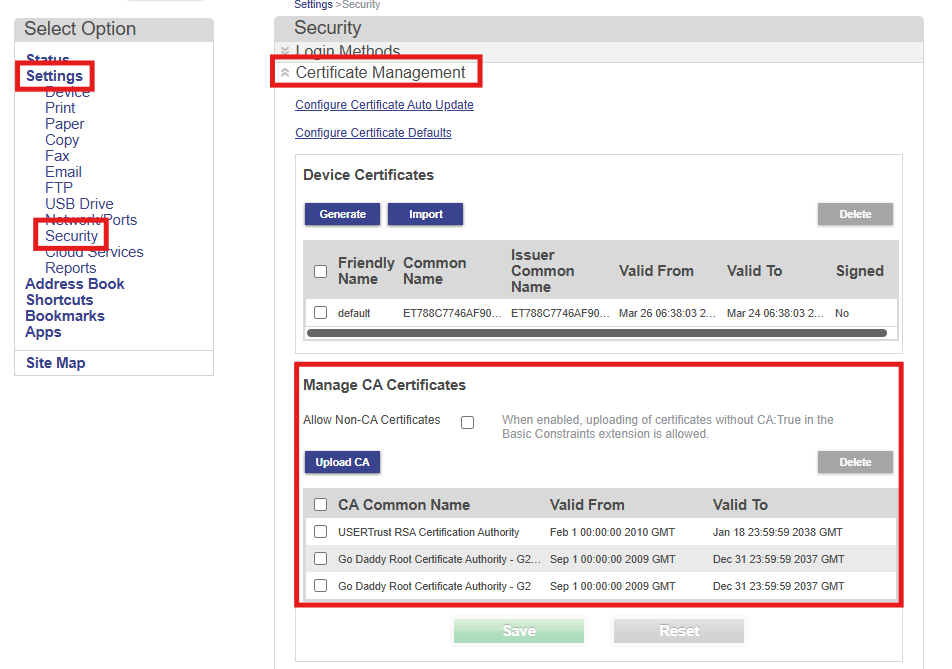Screen dimensions: 952x669
Task: Go to Email settings
Action: 63,172
